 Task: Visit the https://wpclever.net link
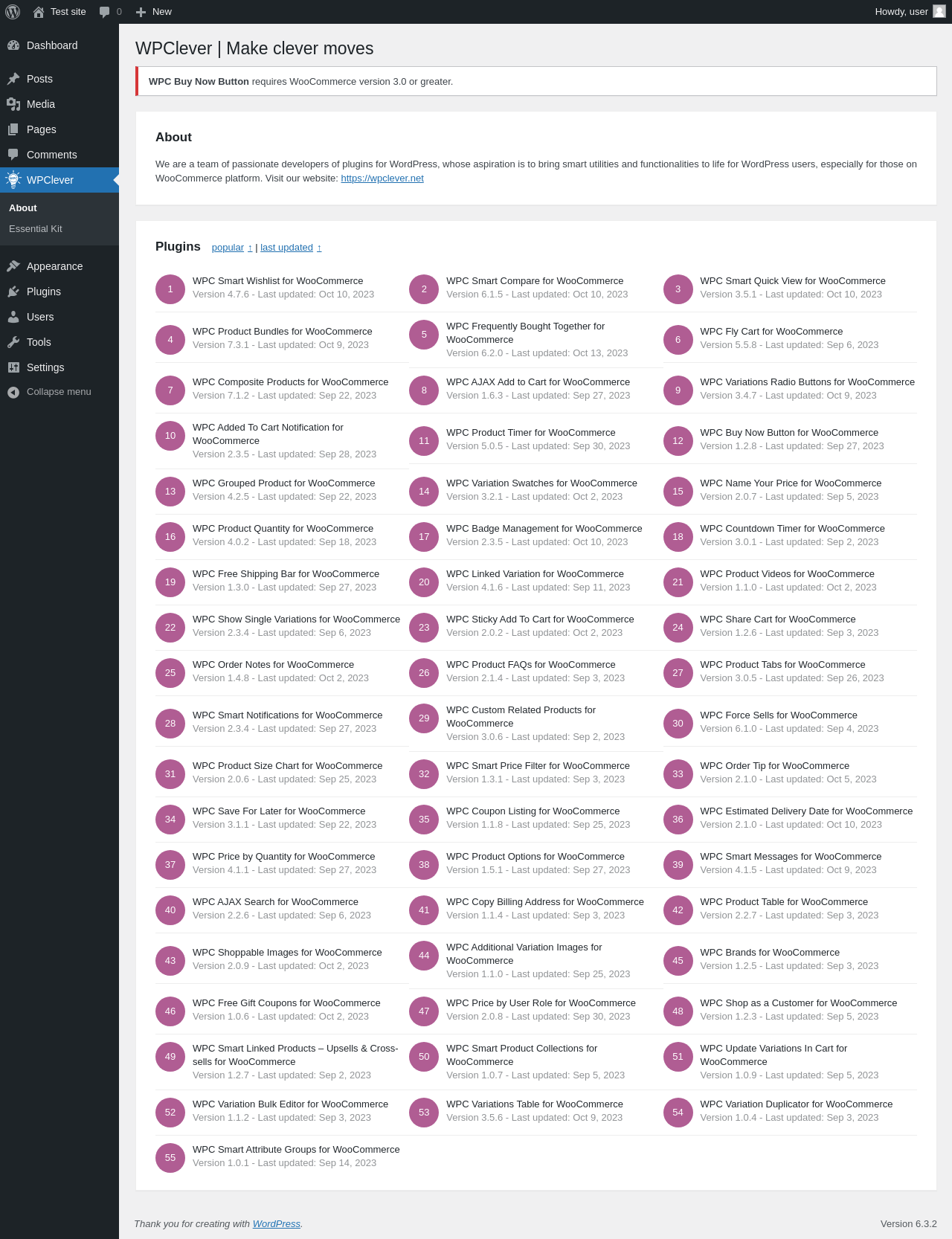382,178
